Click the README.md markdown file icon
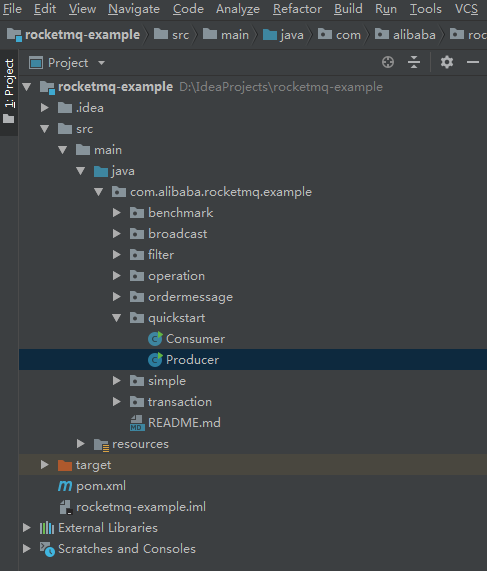Viewport: 487px width, 571px height. (137, 423)
